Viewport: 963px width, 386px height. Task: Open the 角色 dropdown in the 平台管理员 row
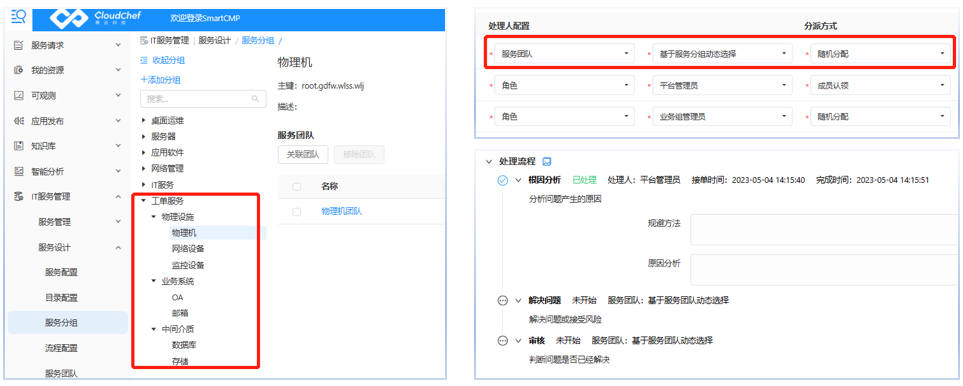pos(564,85)
